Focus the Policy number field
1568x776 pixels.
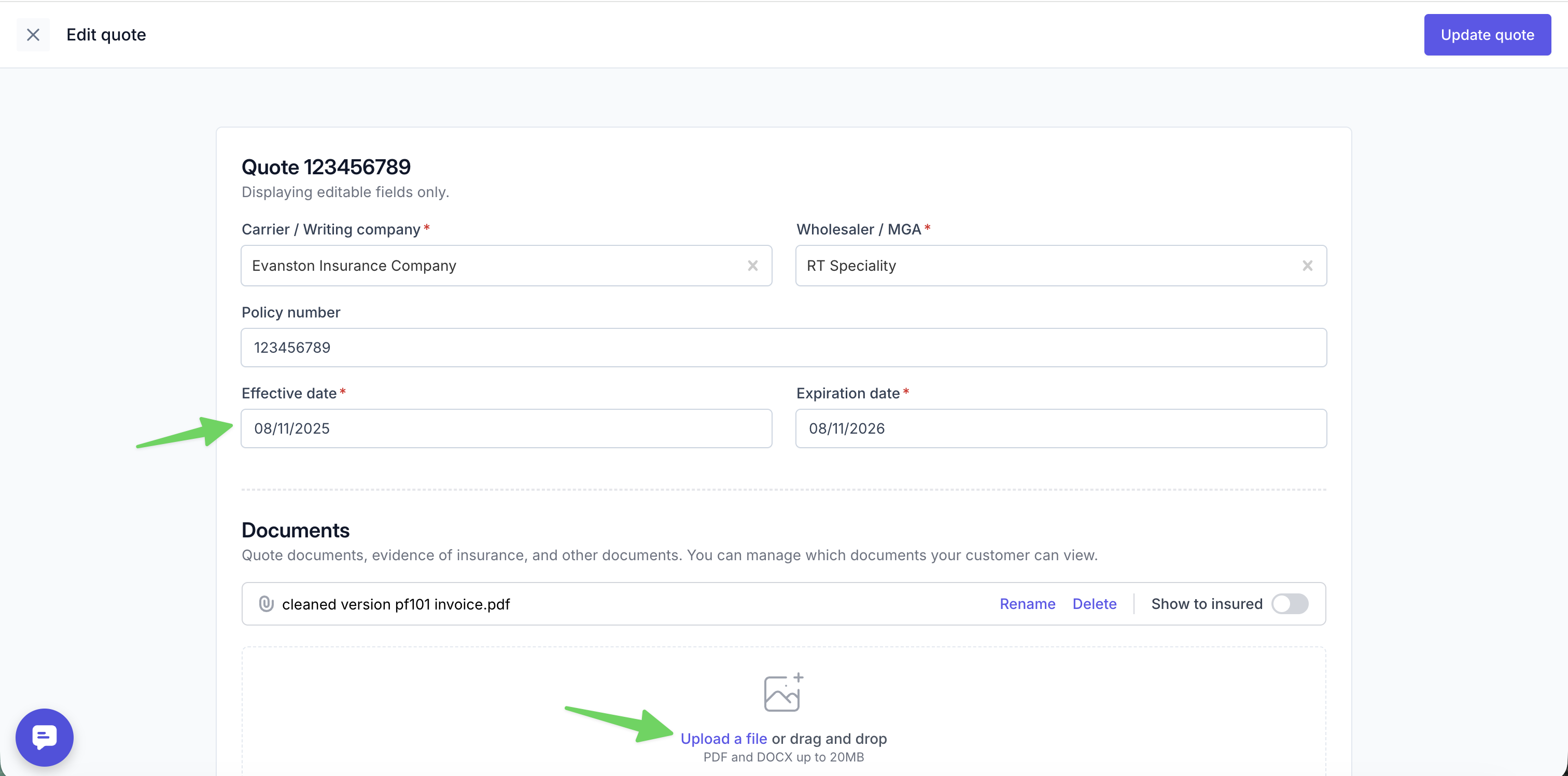783,347
